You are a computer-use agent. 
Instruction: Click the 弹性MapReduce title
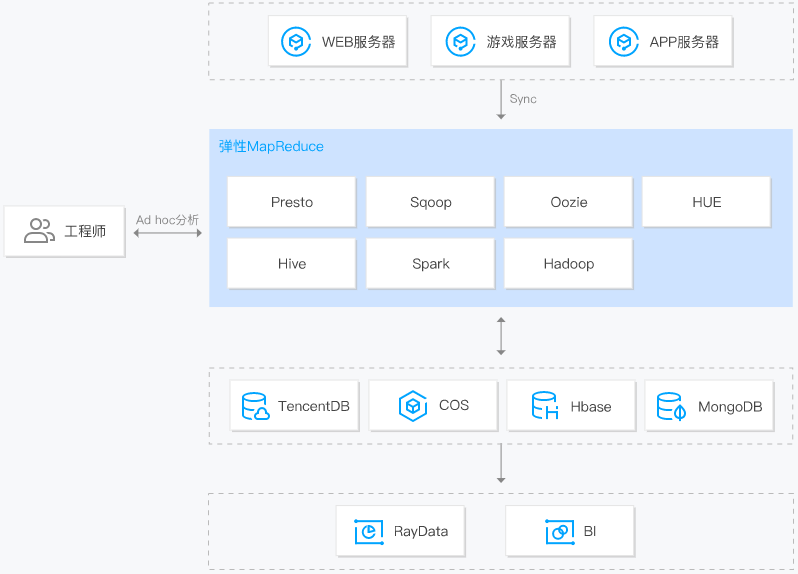click(x=271, y=147)
